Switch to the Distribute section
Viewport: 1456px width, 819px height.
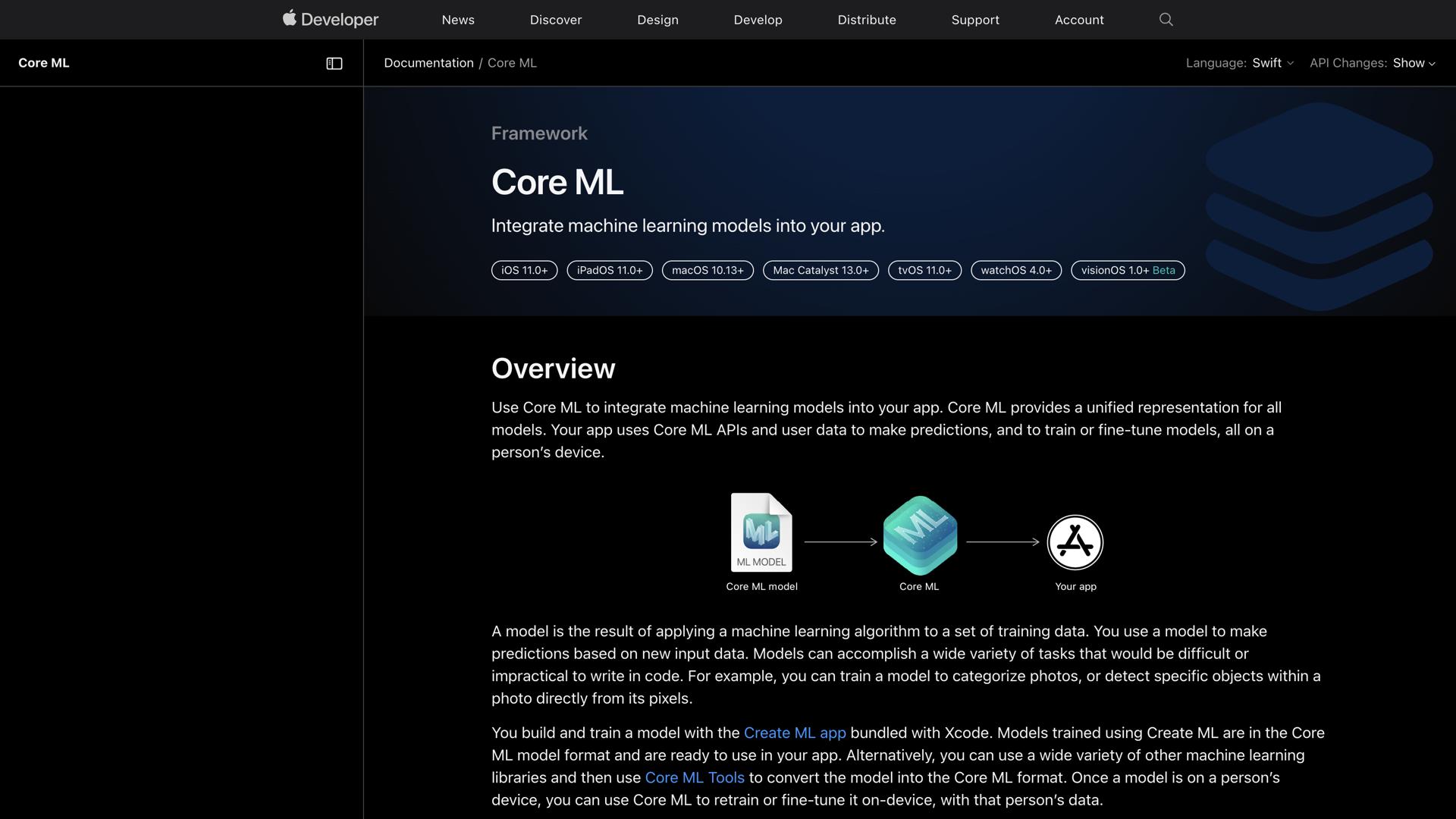coord(867,20)
